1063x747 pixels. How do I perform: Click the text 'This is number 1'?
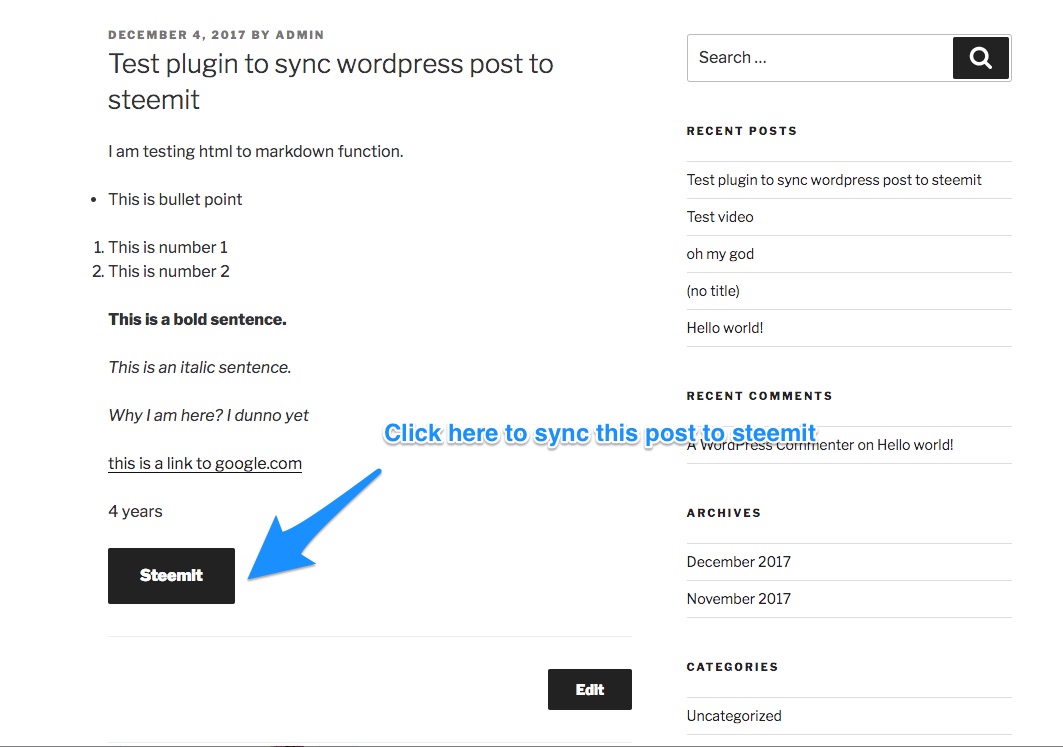(168, 247)
